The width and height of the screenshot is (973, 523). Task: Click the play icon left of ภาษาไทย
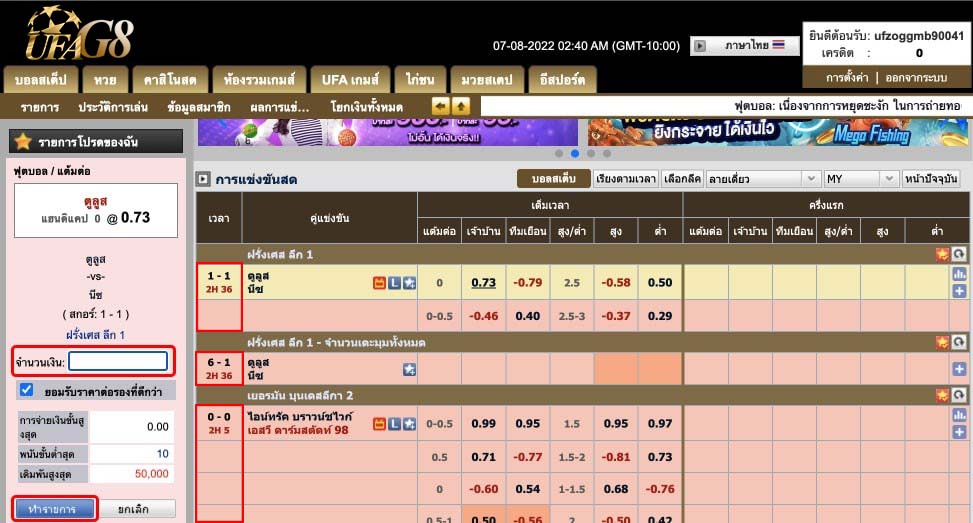[700, 45]
